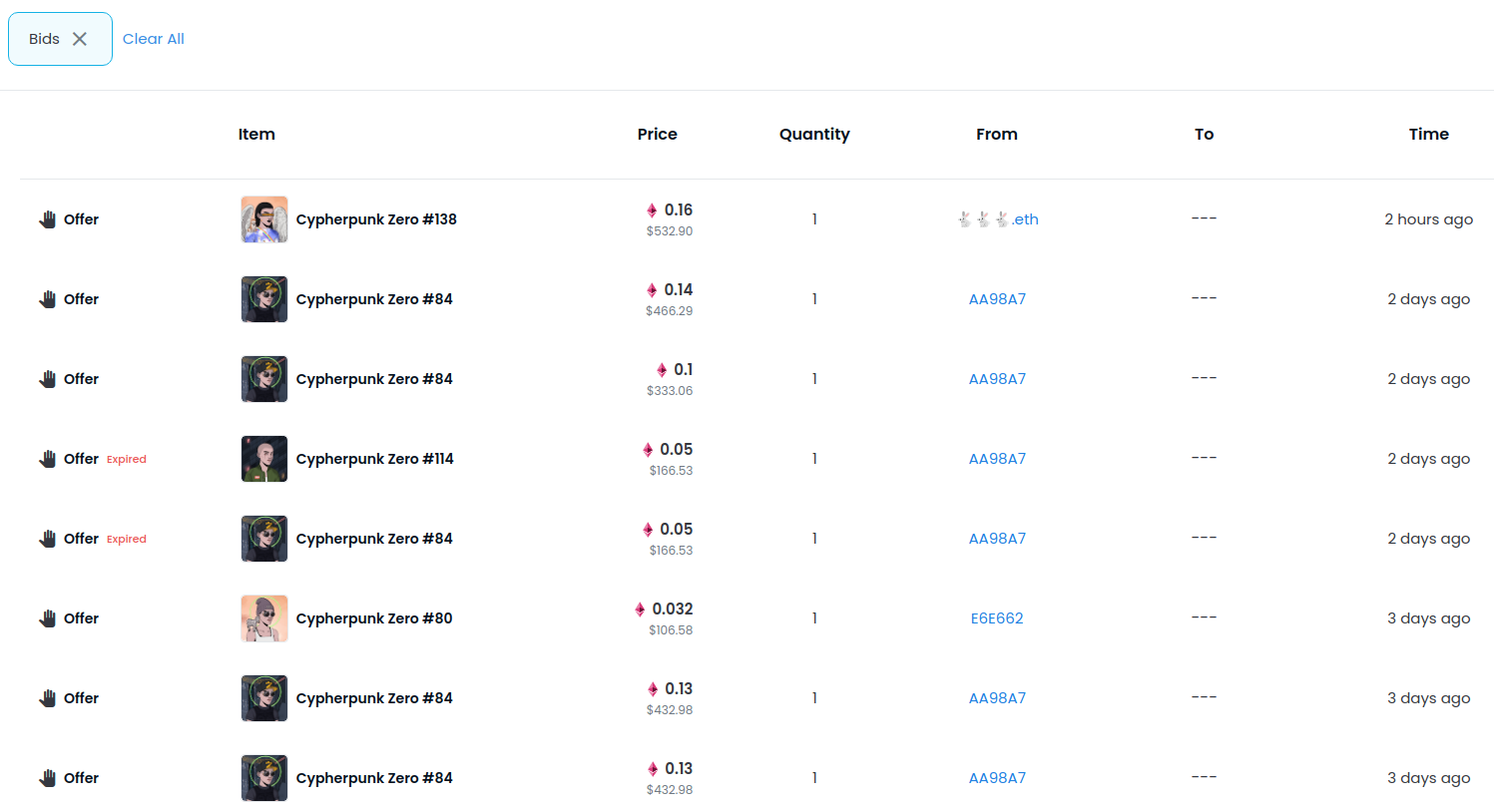Click the Ethereum icon beside 0.16
Screen dimensions: 1494x812
tap(652, 210)
